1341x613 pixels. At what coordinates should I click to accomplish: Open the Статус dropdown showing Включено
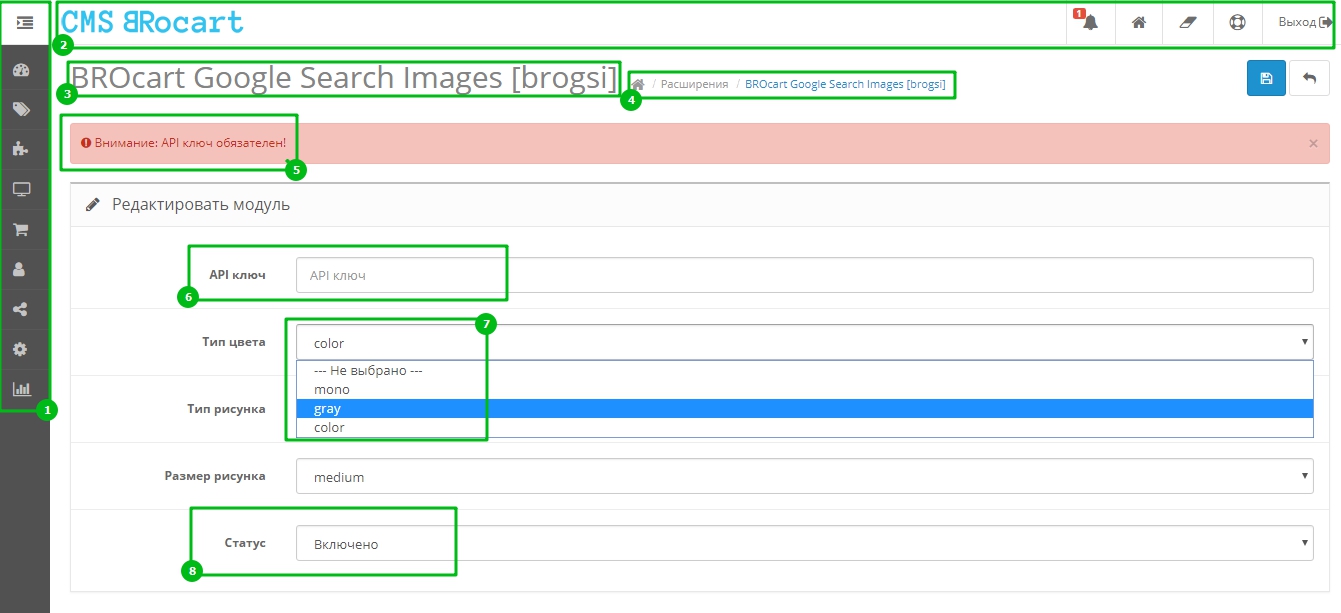tap(804, 543)
